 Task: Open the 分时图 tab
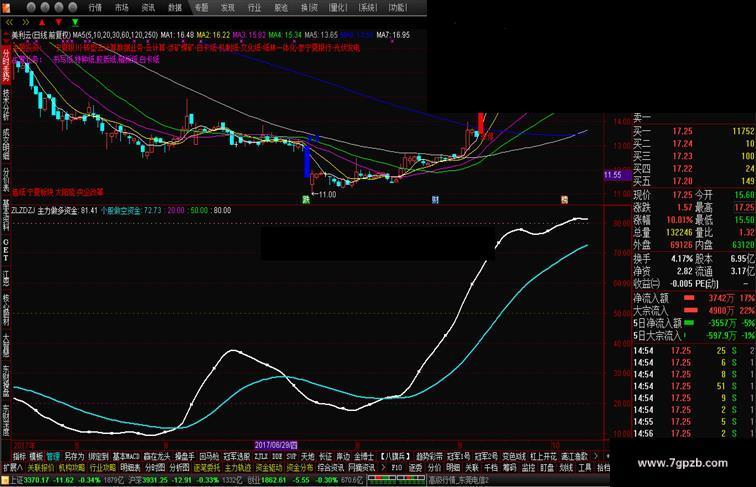pos(155,468)
